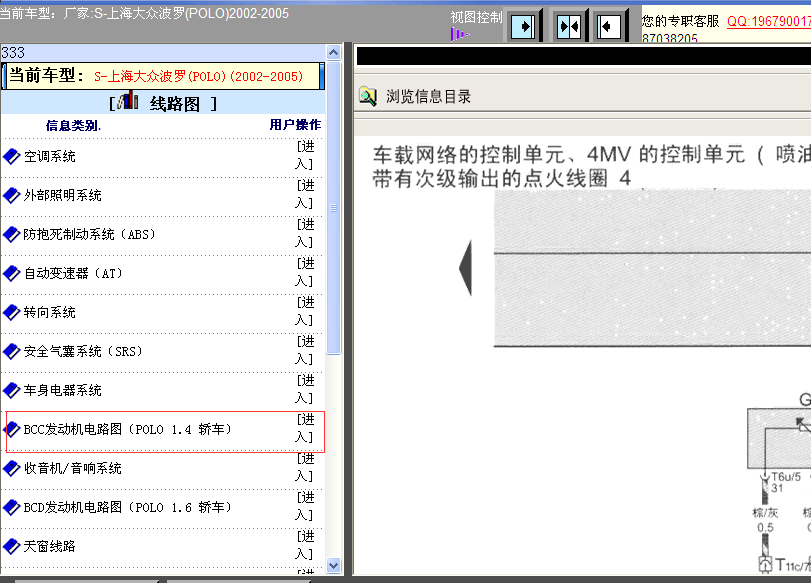811x583 pixels.
Task: Open [进入] for BCD发动机电路图 POLO 1.6
Action: tap(305, 506)
